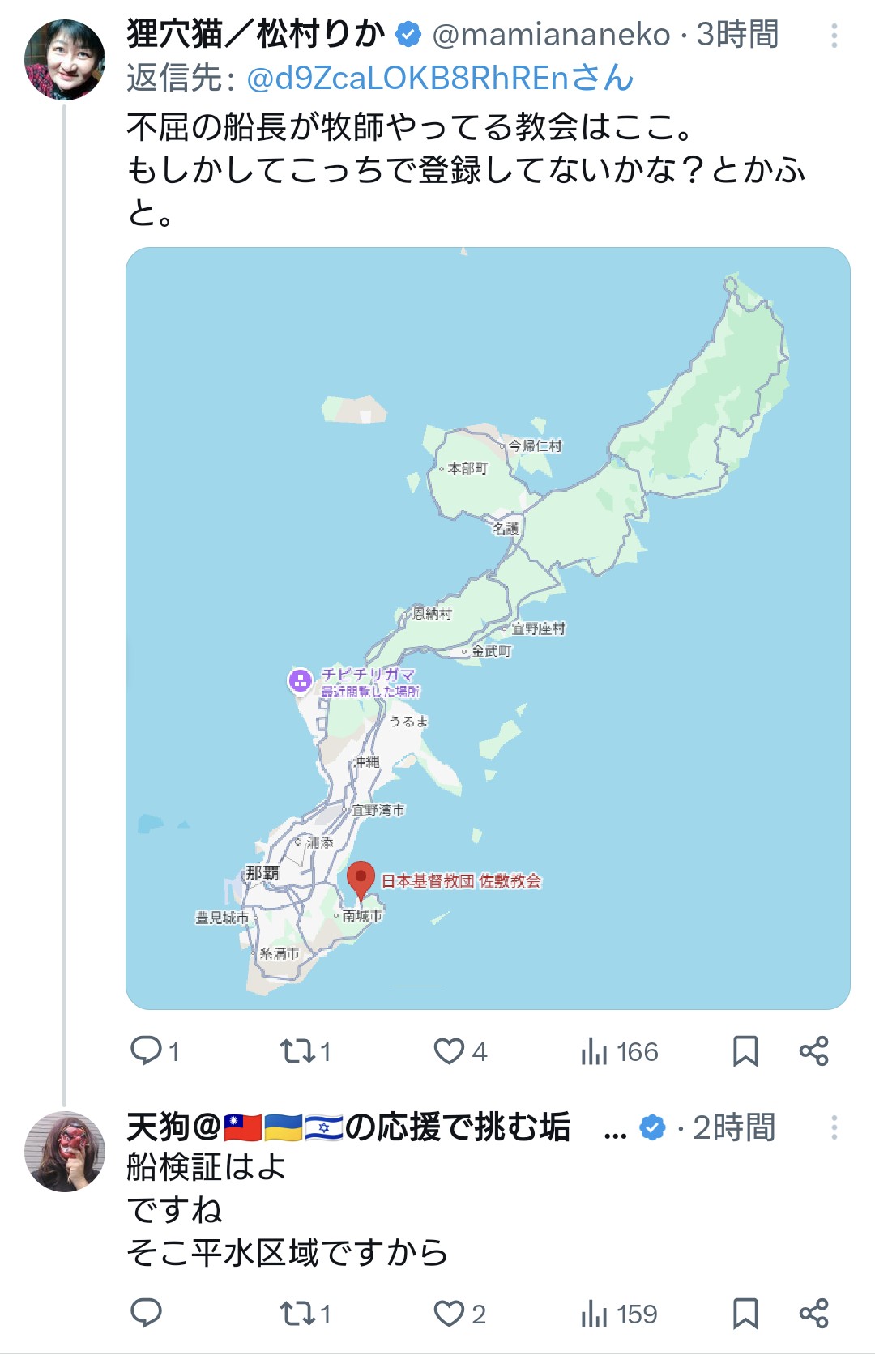The width and height of the screenshot is (875, 1372).
Task: Like the 船検証はよ tweet
Action: pos(449,1314)
